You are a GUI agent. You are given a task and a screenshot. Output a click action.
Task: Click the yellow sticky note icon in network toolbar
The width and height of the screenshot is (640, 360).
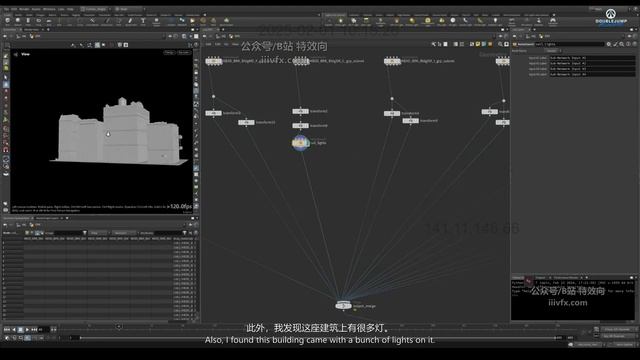[478, 44]
